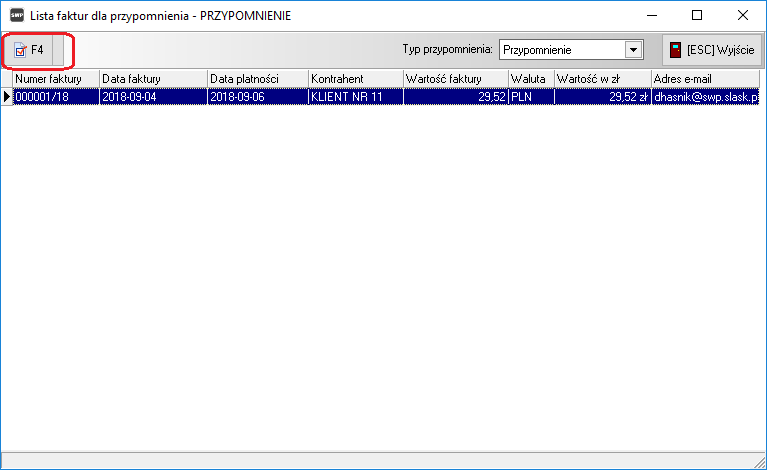Click the Data płatności column header

[x=257, y=79]
